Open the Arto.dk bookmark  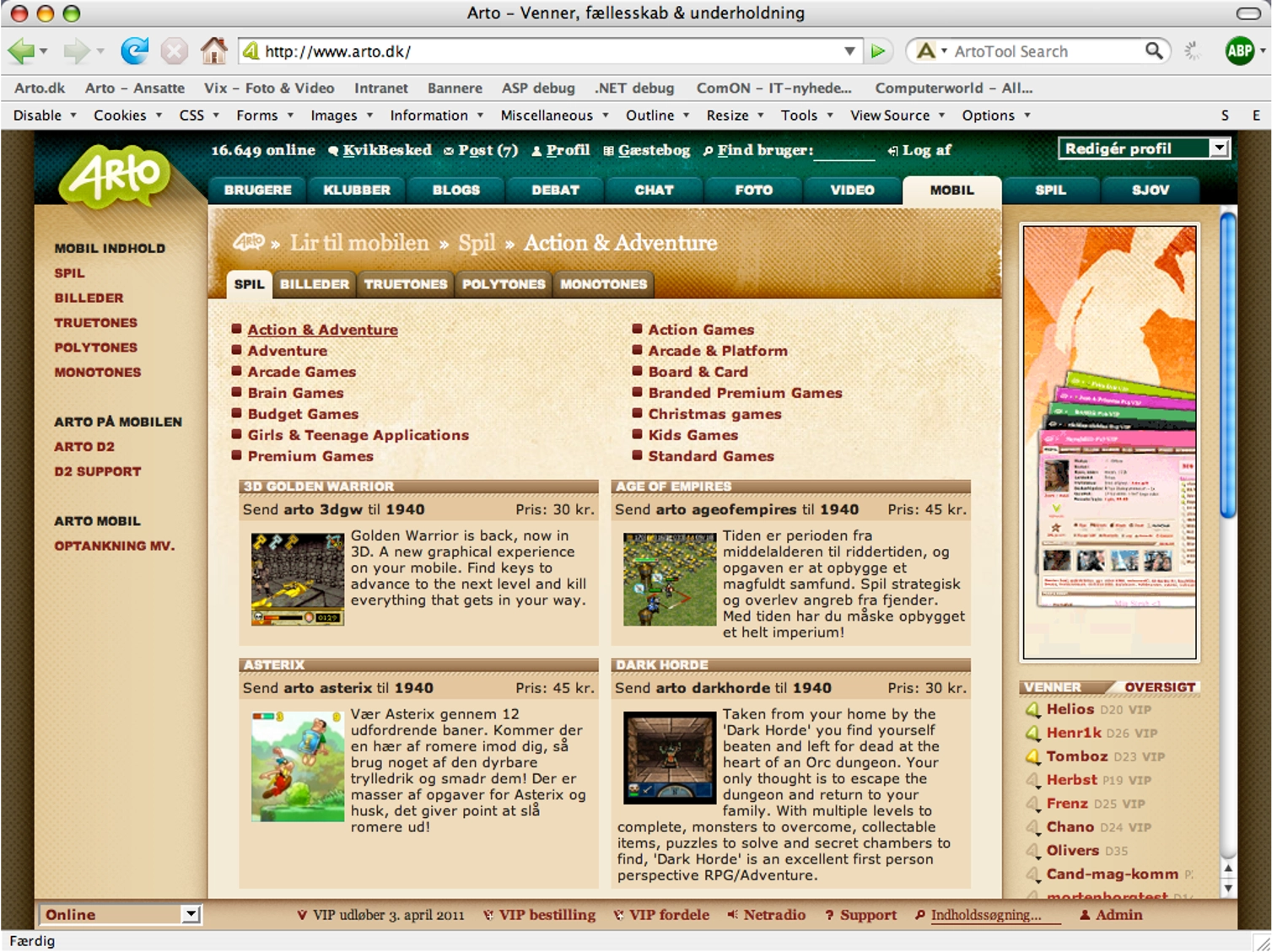(x=40, y=88)
